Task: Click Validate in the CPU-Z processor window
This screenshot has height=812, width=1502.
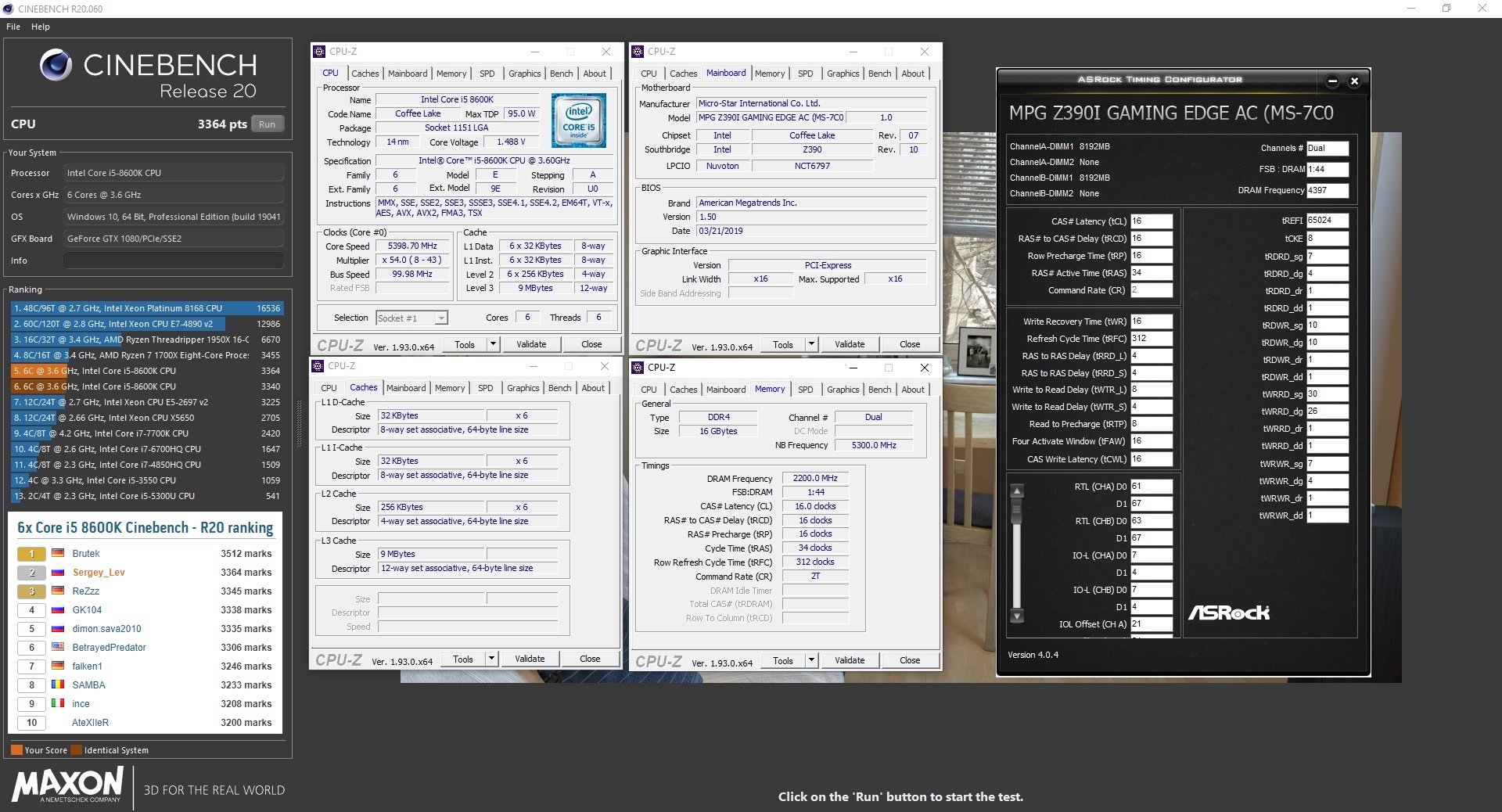Action: coord(531,344)
